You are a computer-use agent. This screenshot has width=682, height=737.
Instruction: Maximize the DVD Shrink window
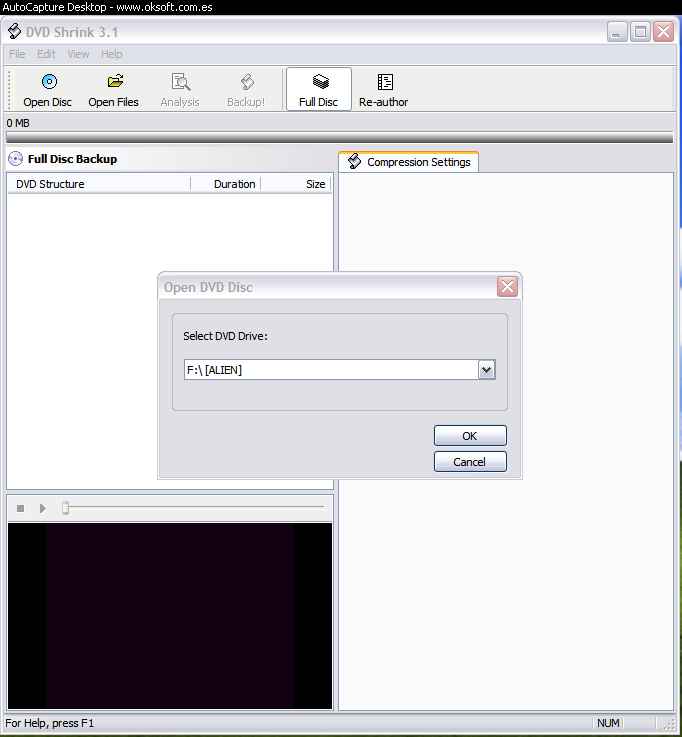(640, 32)
